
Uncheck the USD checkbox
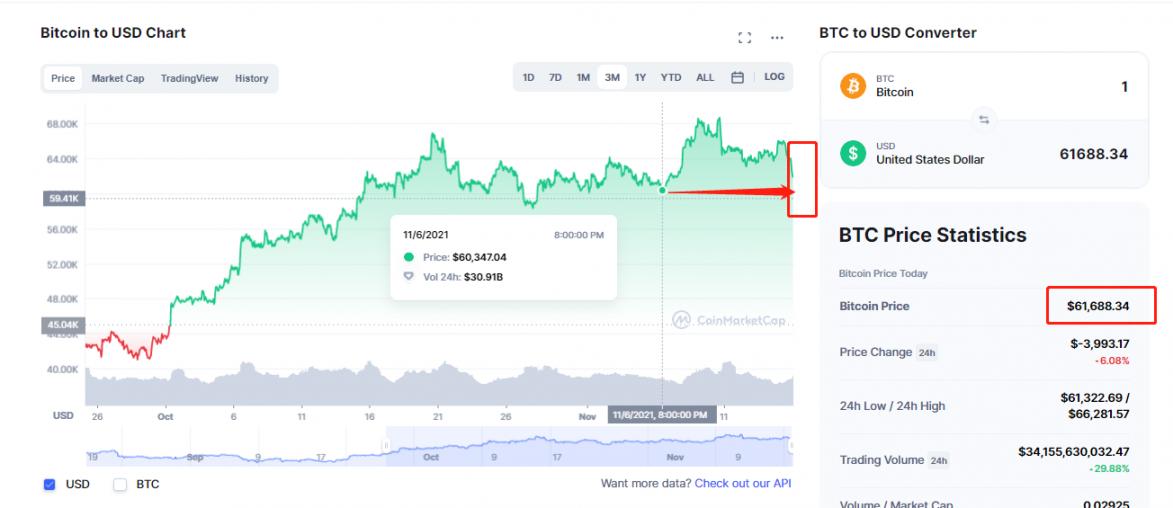[x=50, y=485]
